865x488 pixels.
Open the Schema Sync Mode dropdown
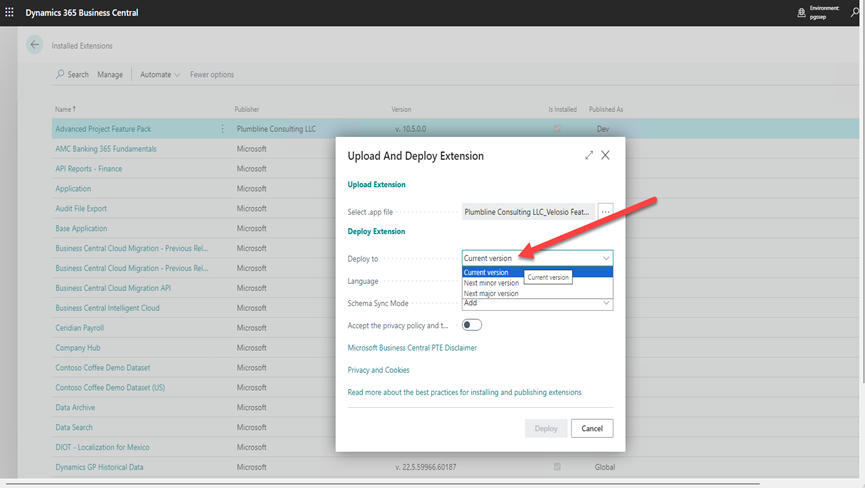[x=537, y=304]
